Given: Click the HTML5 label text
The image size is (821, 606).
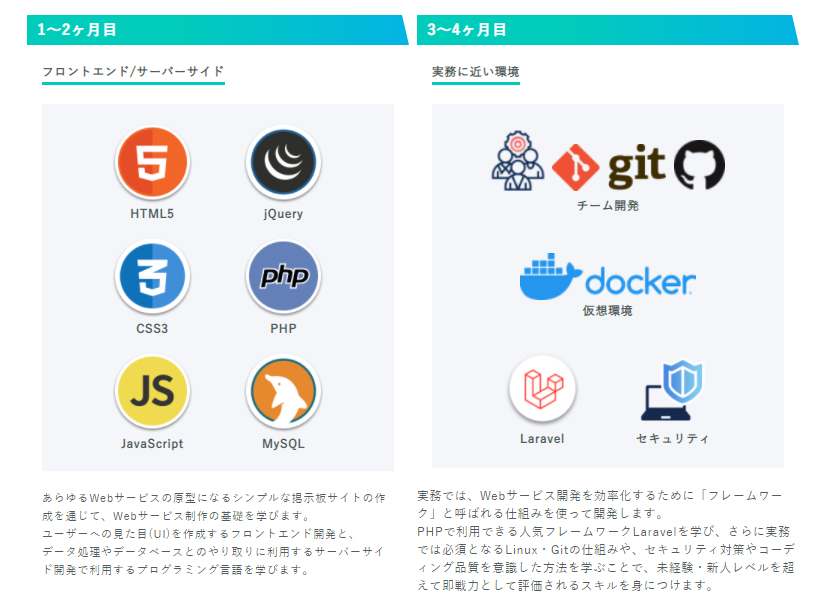Looking at the screenshot, I should [152, 214].
